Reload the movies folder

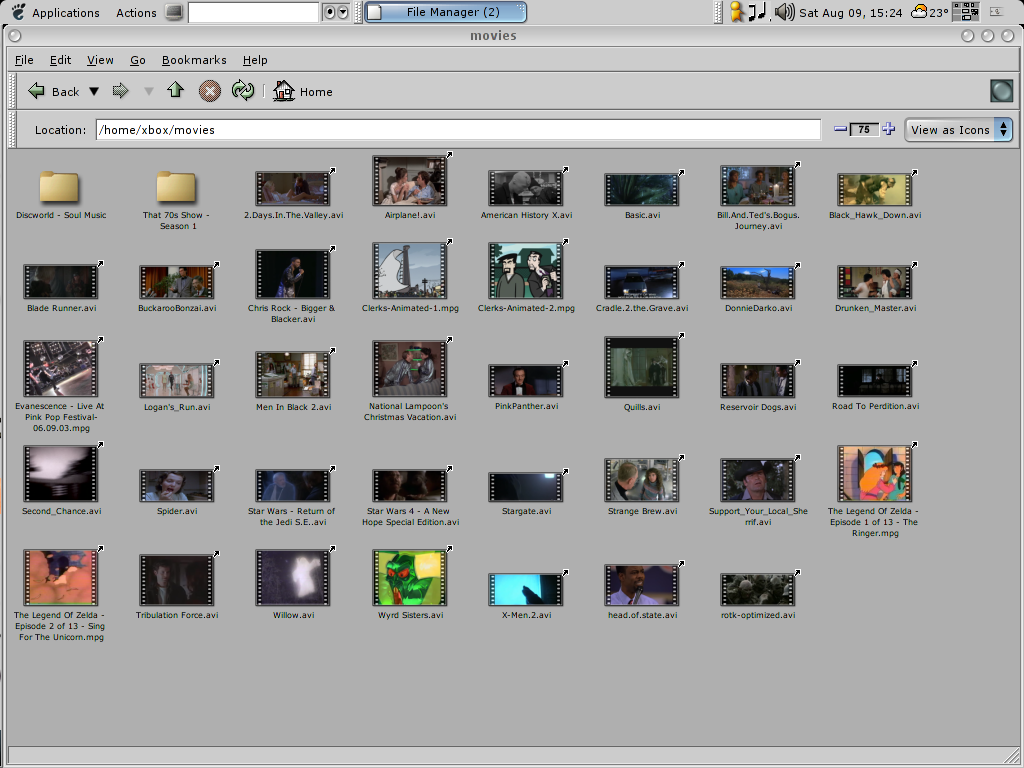click(x=243, y=91)
